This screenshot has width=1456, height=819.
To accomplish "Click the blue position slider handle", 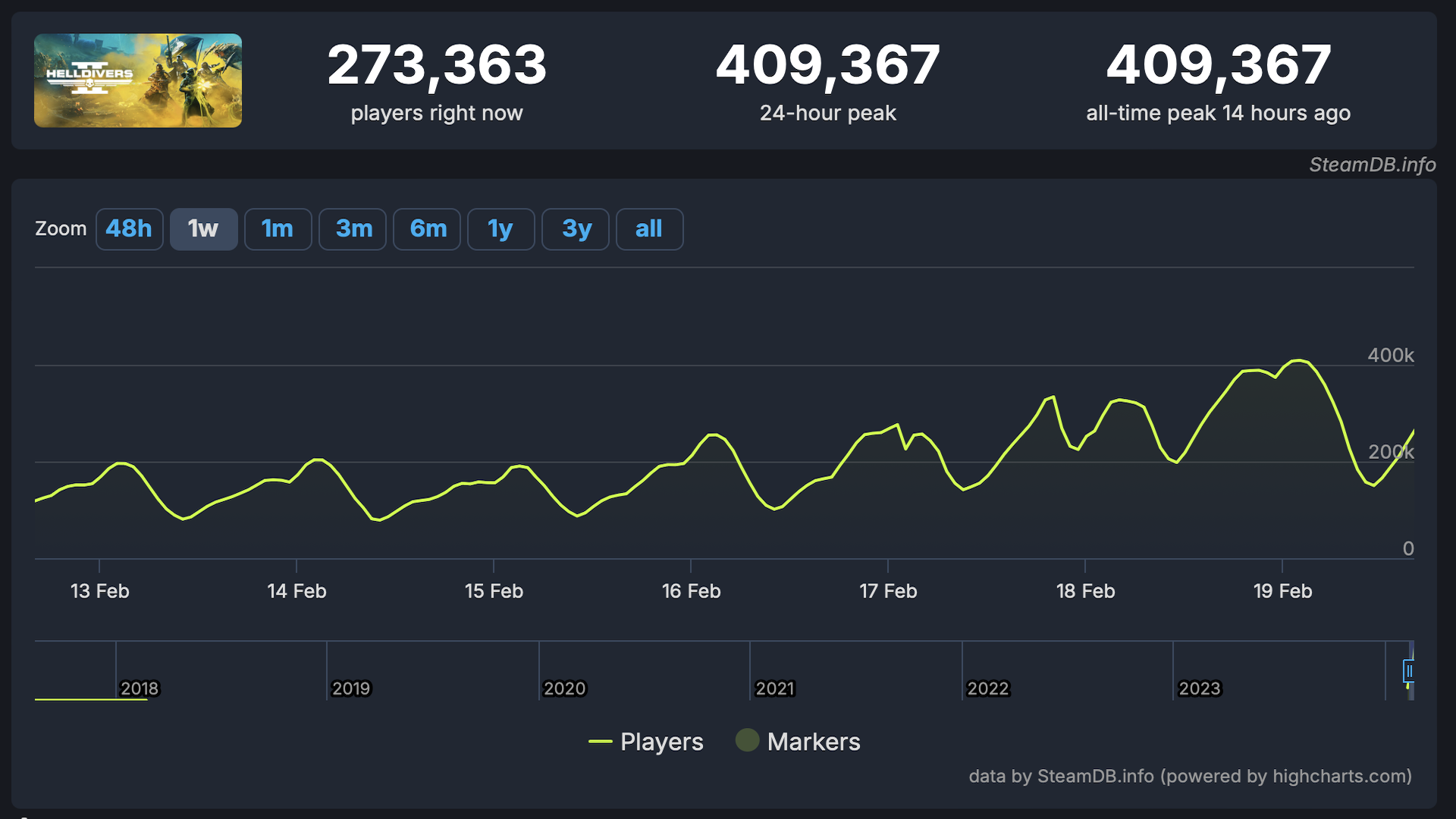I will (1408, 672).
